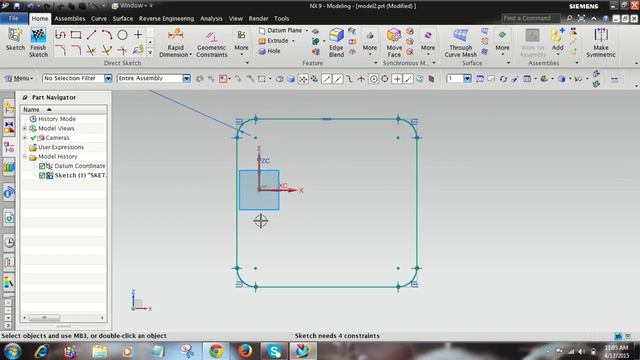
Task: Select the Quick Extend tool
Action: point(107,50)
